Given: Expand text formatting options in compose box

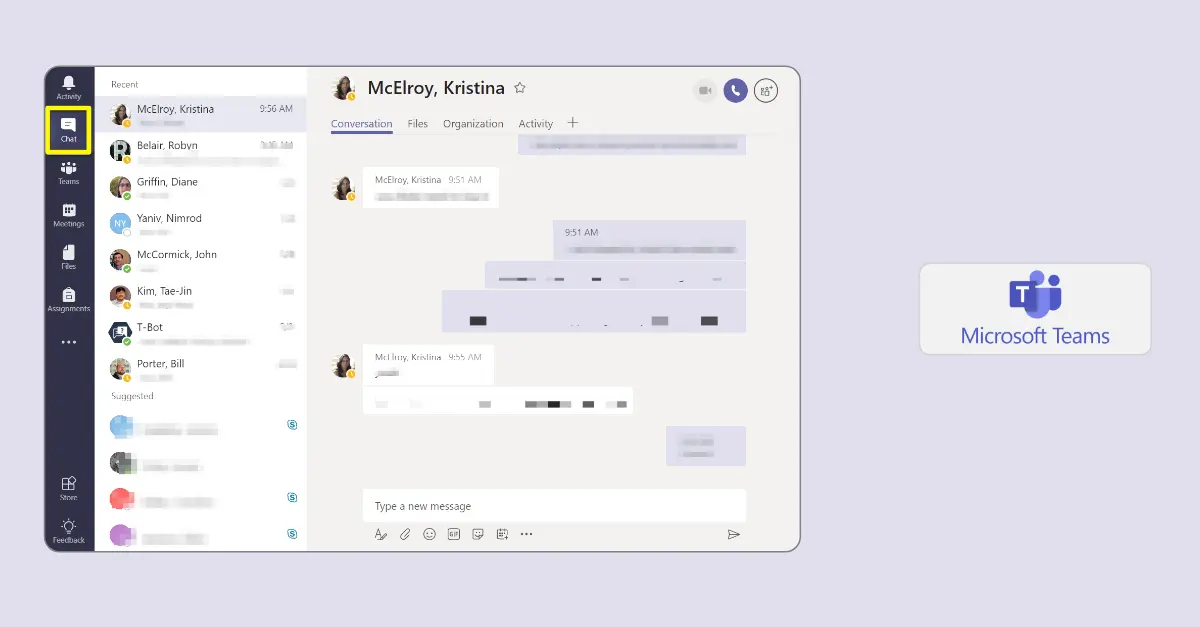Looking at the screenshot, I should pyautogui.click(x=381, y=534).
